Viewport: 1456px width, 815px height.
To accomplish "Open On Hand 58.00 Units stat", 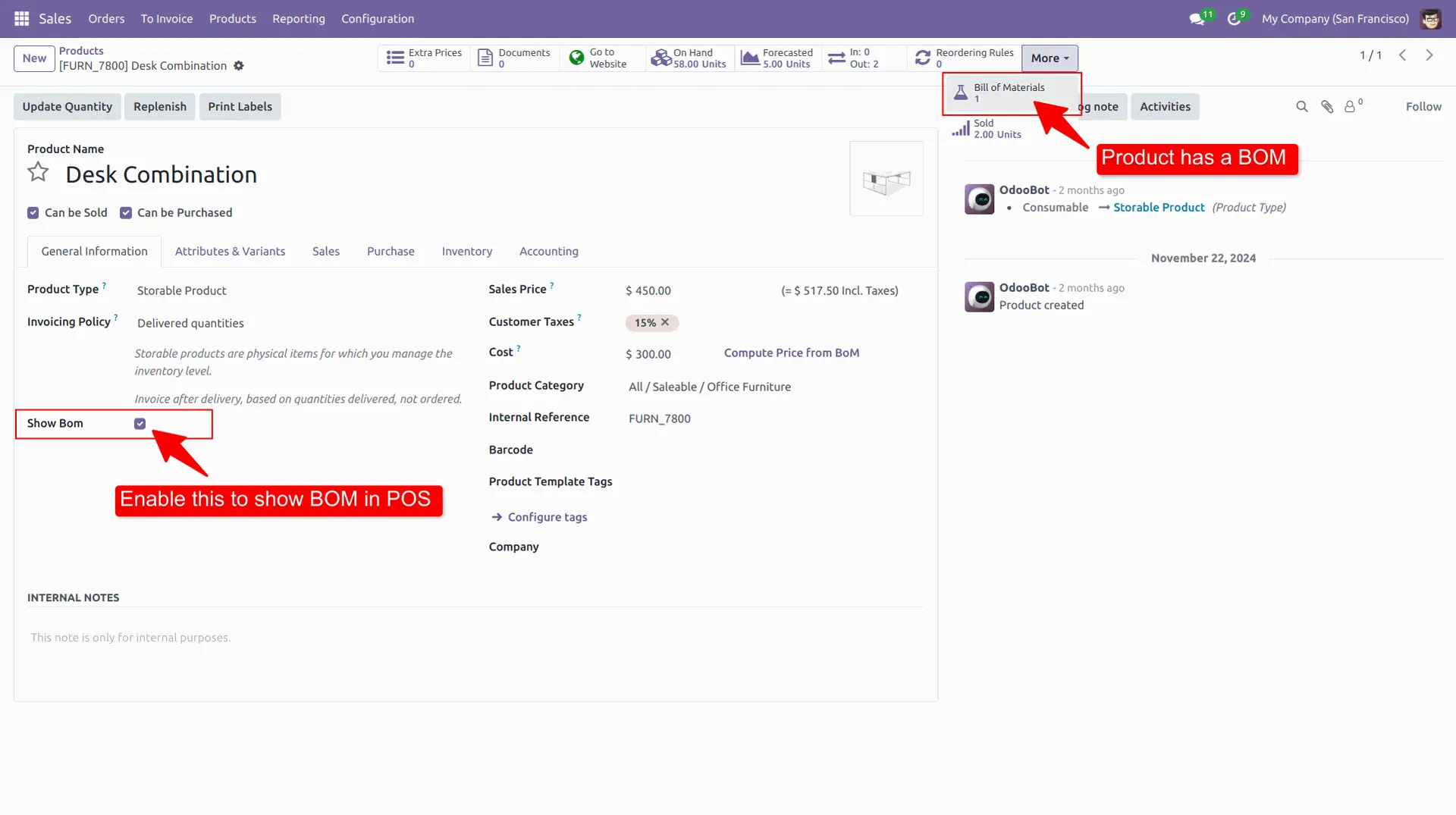I will coord(689,58).
